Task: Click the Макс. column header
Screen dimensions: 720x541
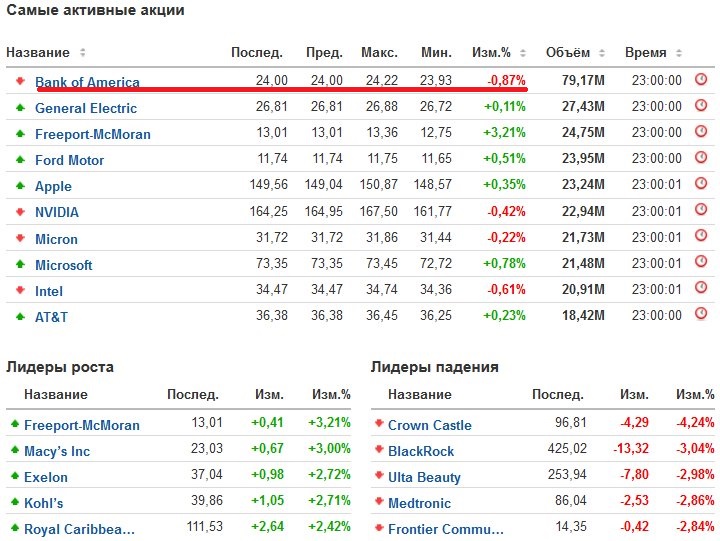Action: click(x=379, y=53)
